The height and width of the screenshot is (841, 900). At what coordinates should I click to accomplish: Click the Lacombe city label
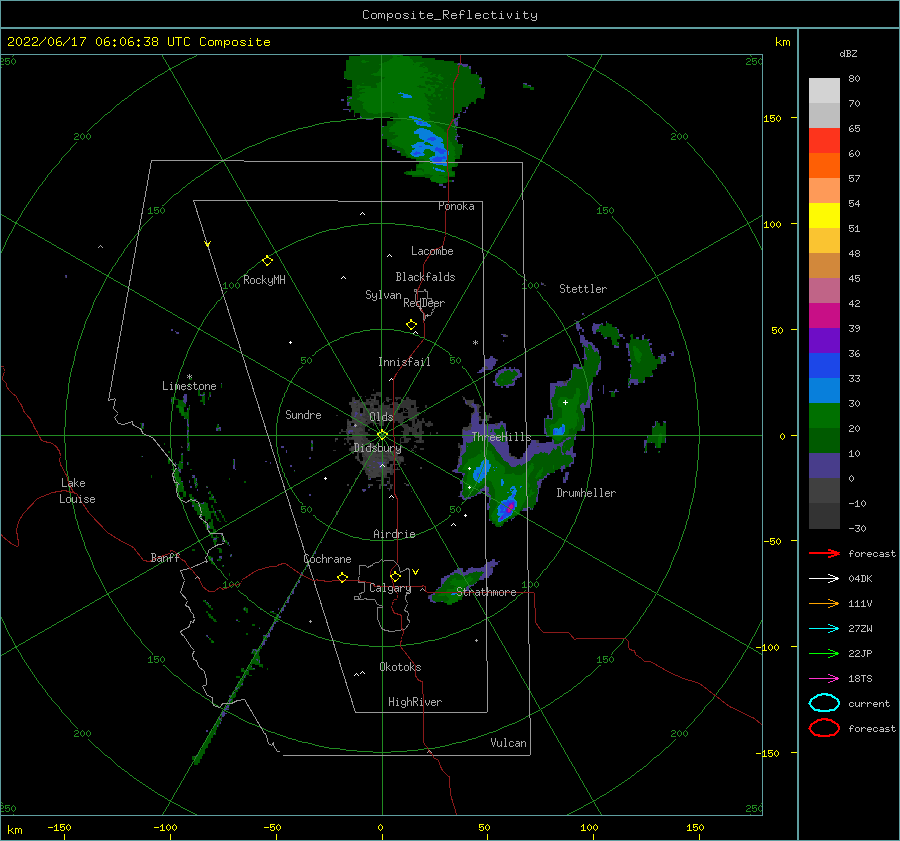(x=432, y=251)
